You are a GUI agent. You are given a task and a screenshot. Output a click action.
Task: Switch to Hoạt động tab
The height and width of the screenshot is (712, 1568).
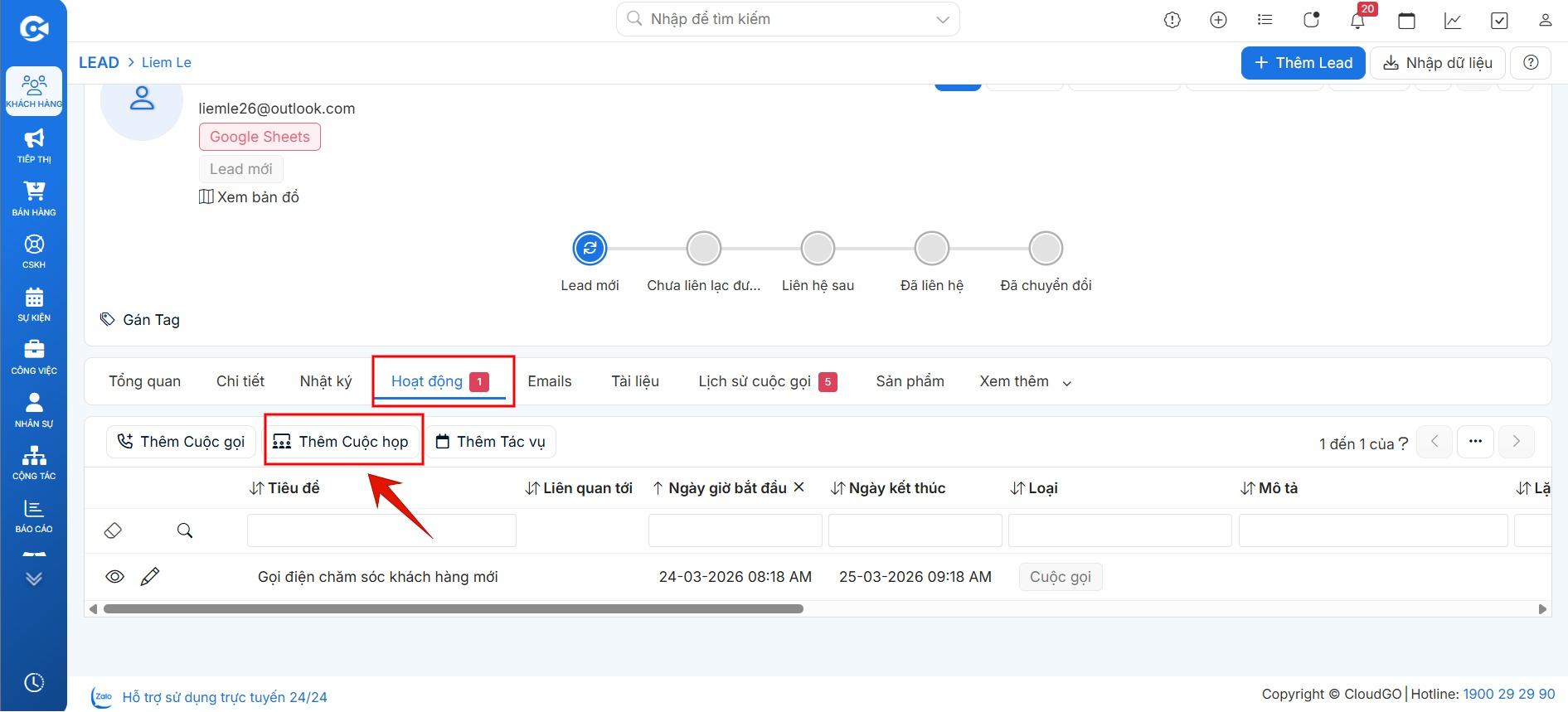[440, 381]
